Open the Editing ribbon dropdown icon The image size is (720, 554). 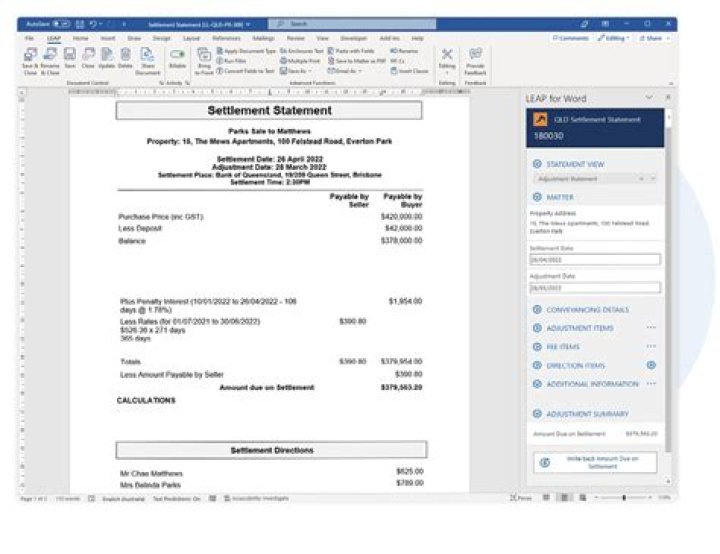point(447,61)
